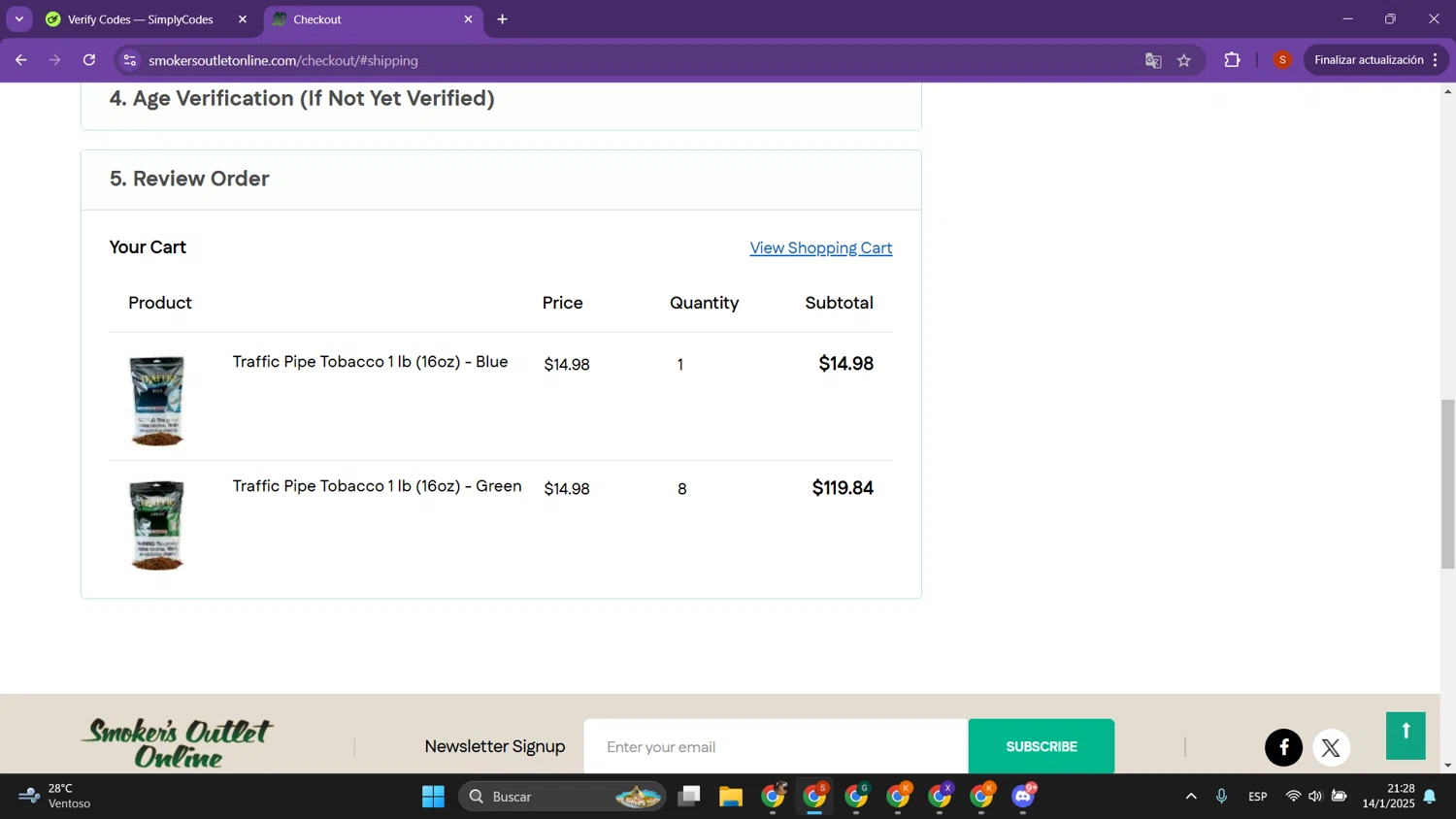Focus the address bar URL
The height and width of the screenshot is (819, 1456).
(x=283, y=60)
